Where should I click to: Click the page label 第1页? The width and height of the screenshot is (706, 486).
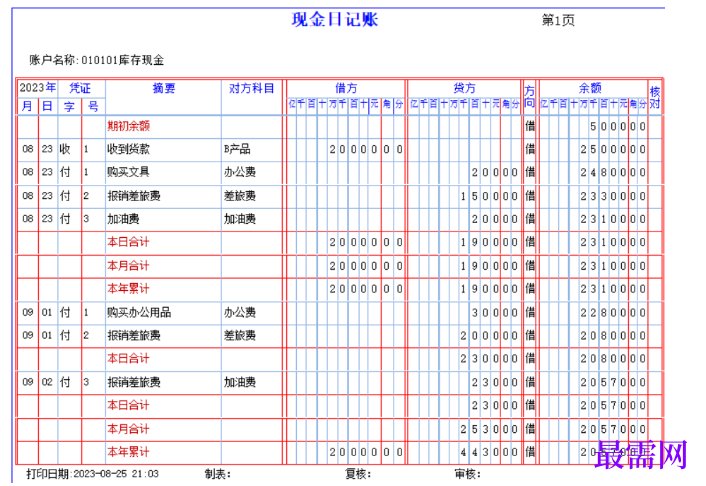pyautogui.click(x=558, y=20)
